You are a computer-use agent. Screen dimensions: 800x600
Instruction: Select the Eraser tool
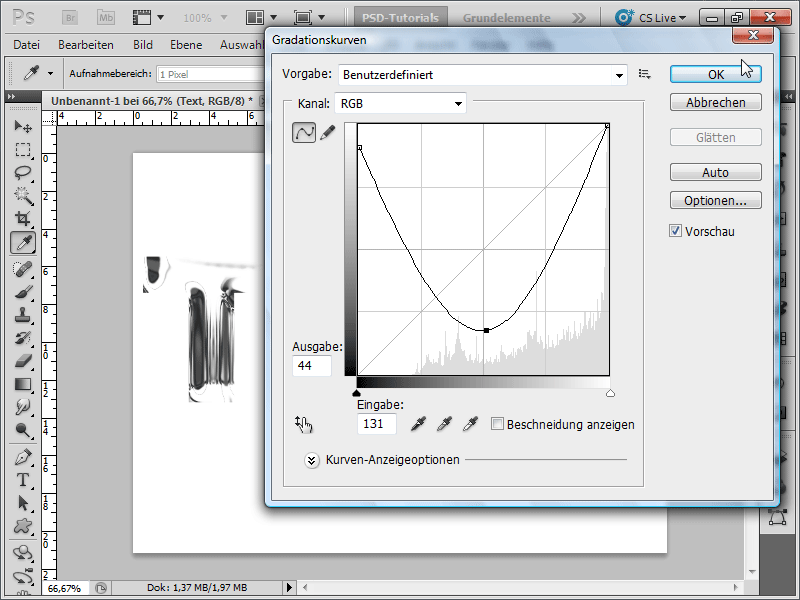(23, 361)
